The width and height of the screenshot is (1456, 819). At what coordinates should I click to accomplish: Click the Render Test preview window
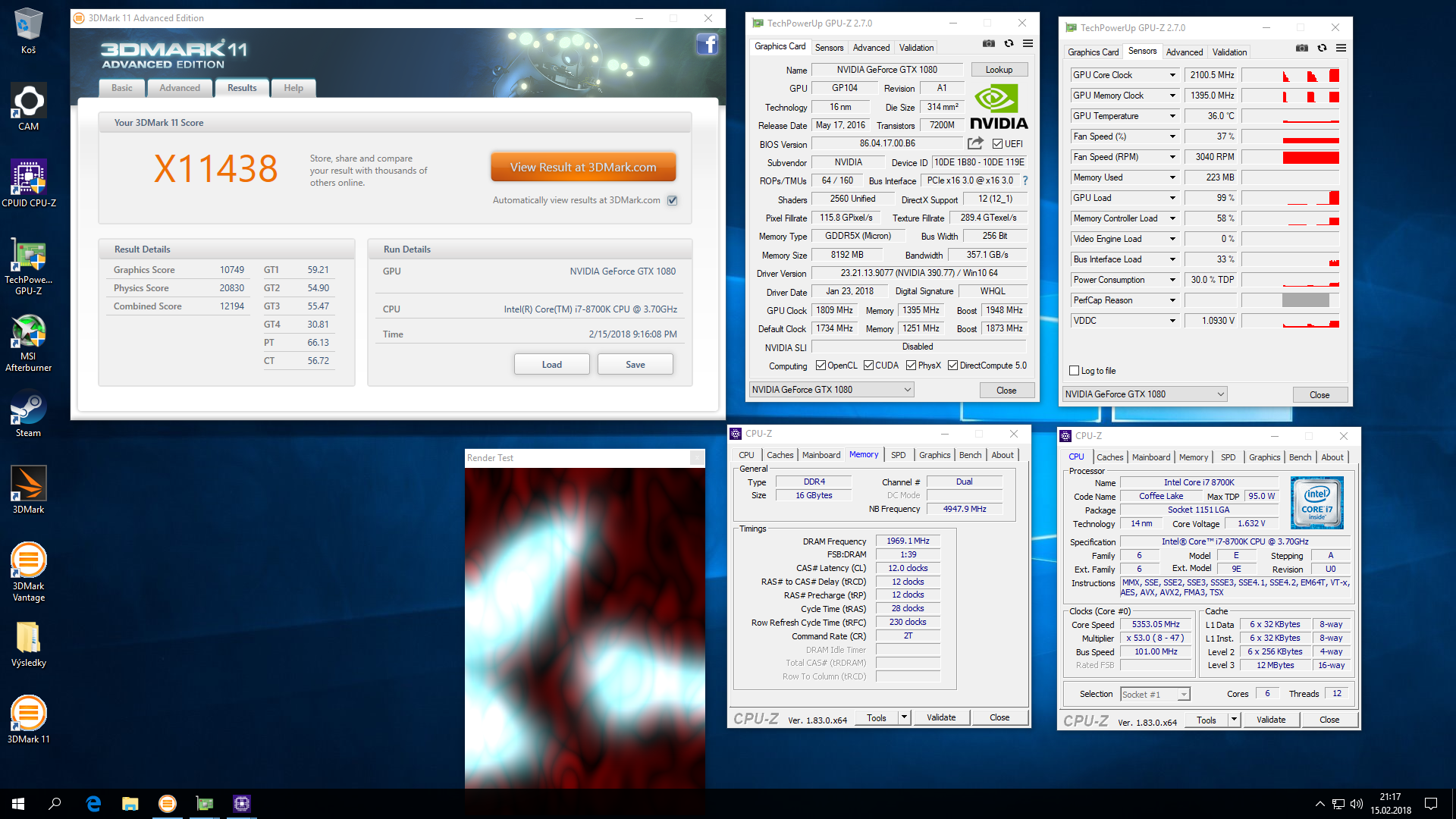click(585, 626)
